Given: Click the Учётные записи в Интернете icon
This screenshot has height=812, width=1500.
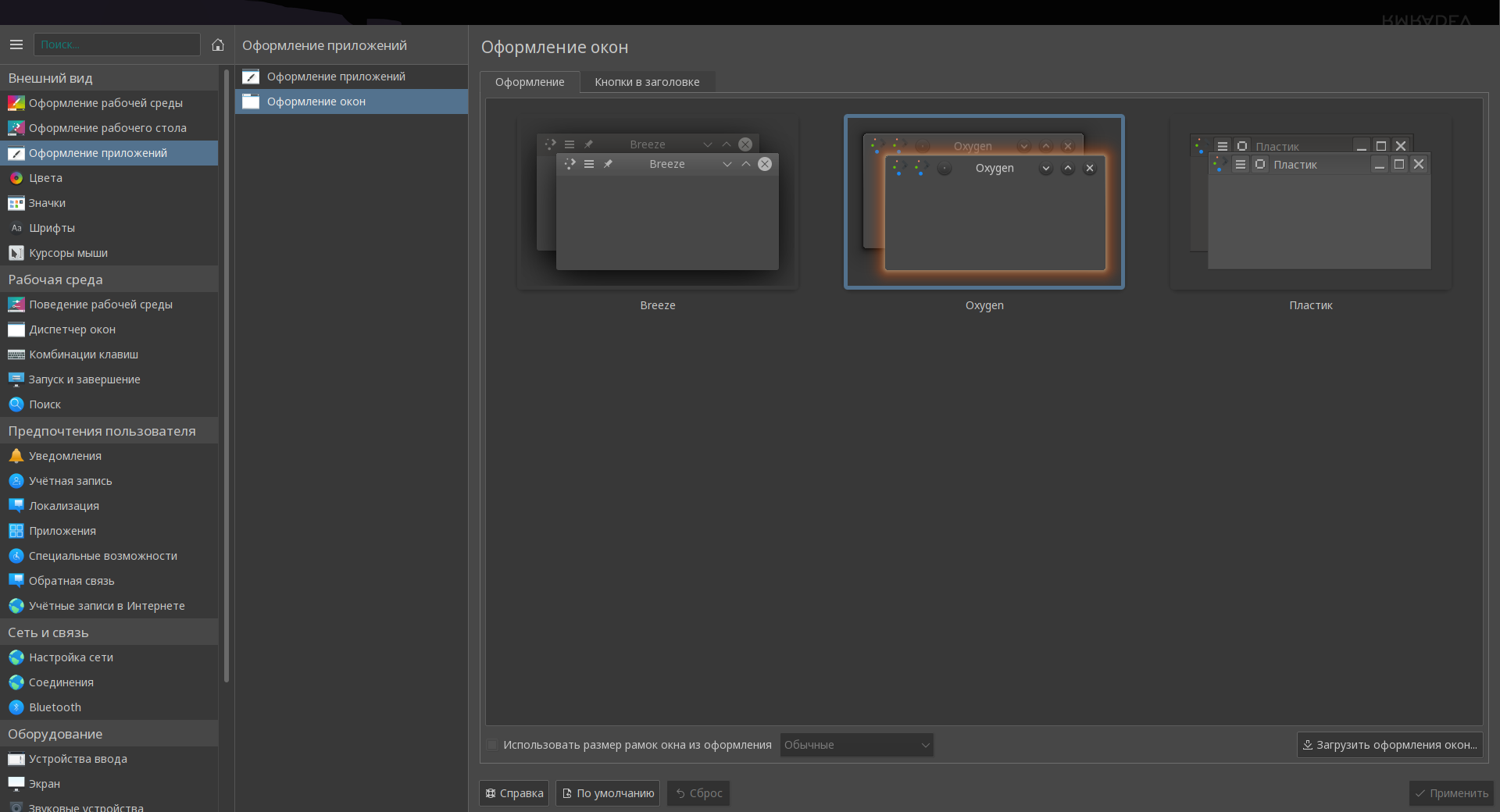Looking at the screenshot, I should (16, 606).
